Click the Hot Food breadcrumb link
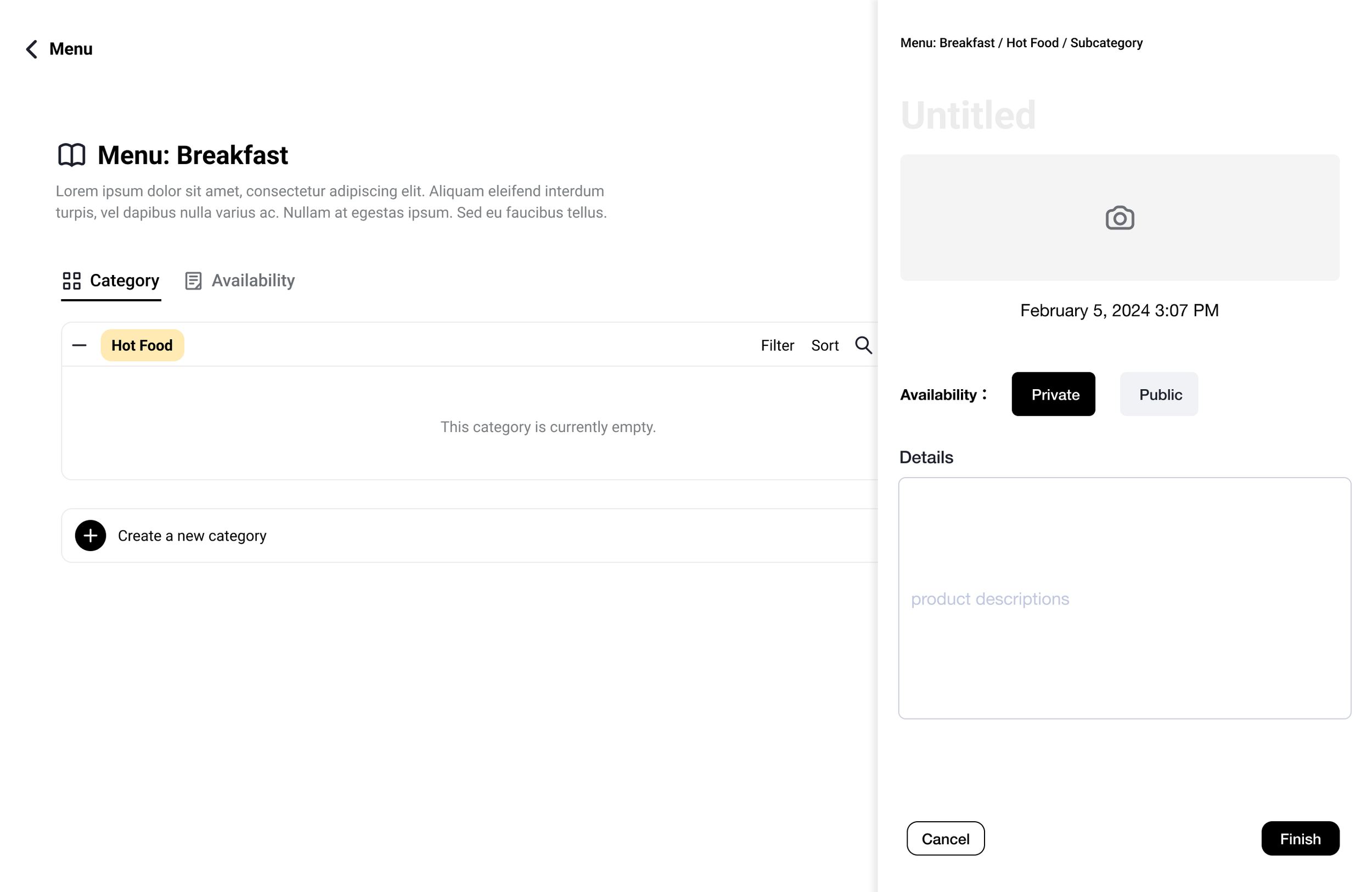The width and height of the screenshot is (1372, 892). point(1032,43)
